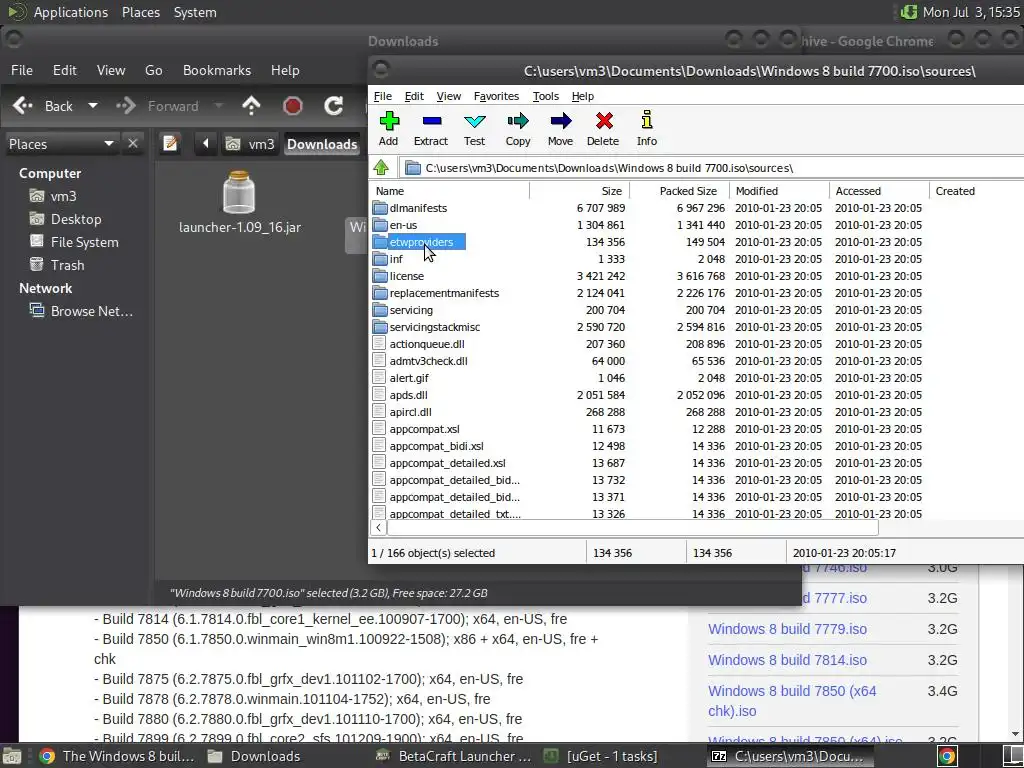Open the 7-Zip File menu

click(x=383, y=96)
